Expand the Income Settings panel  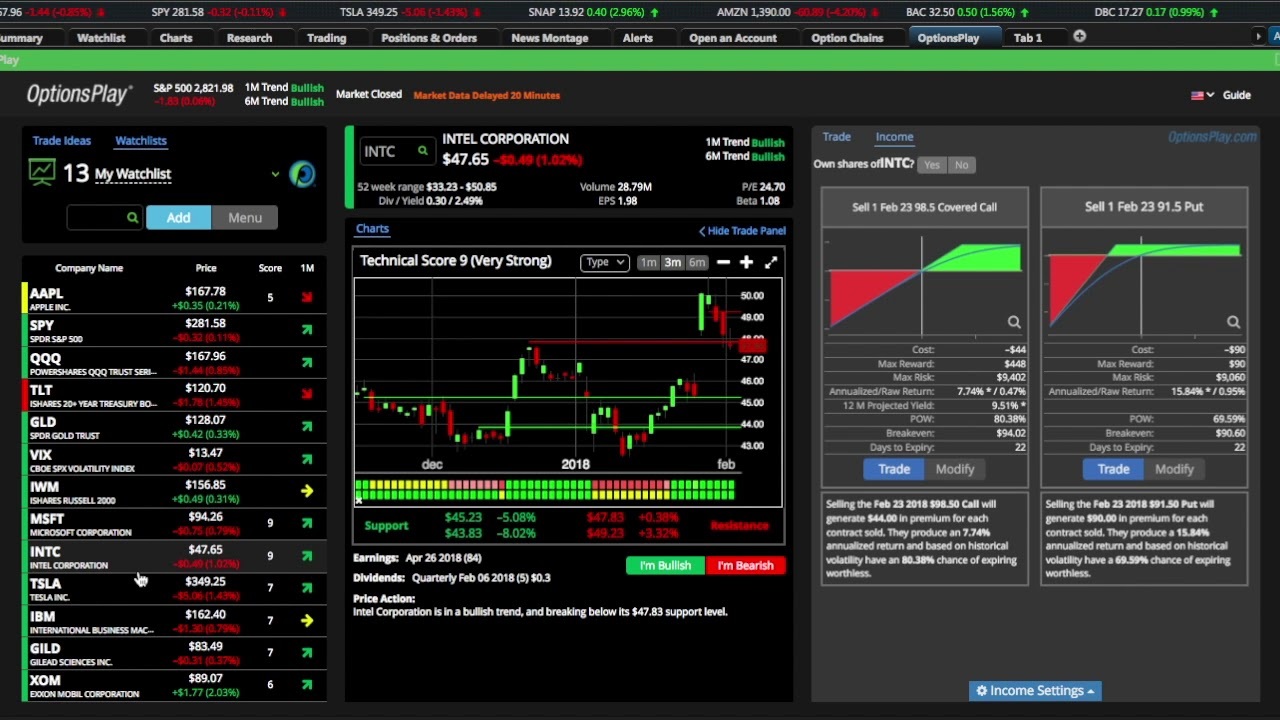pos(1034,691)
